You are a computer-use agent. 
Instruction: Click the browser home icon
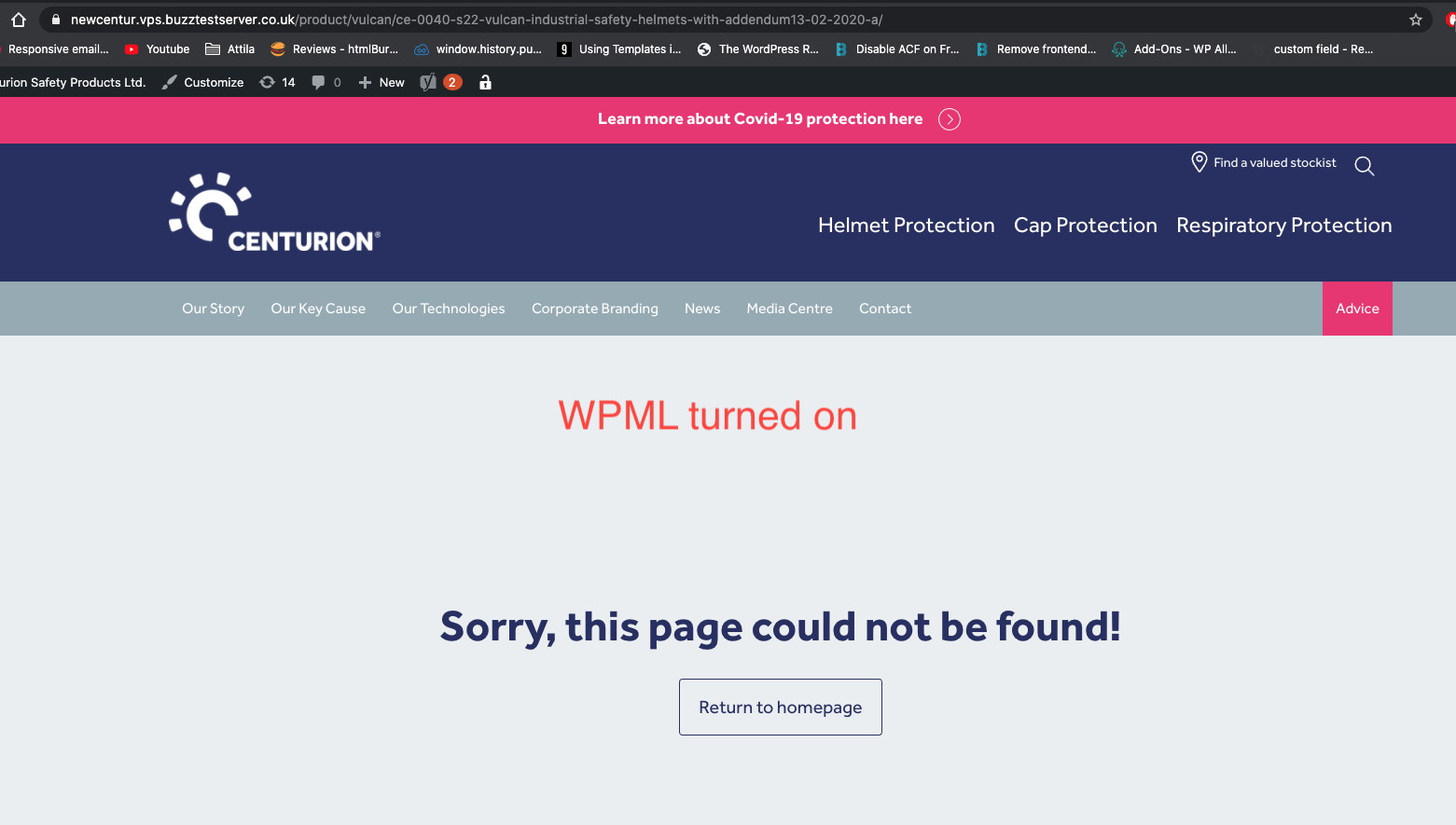pyautogui.click(x=19, y=20)
